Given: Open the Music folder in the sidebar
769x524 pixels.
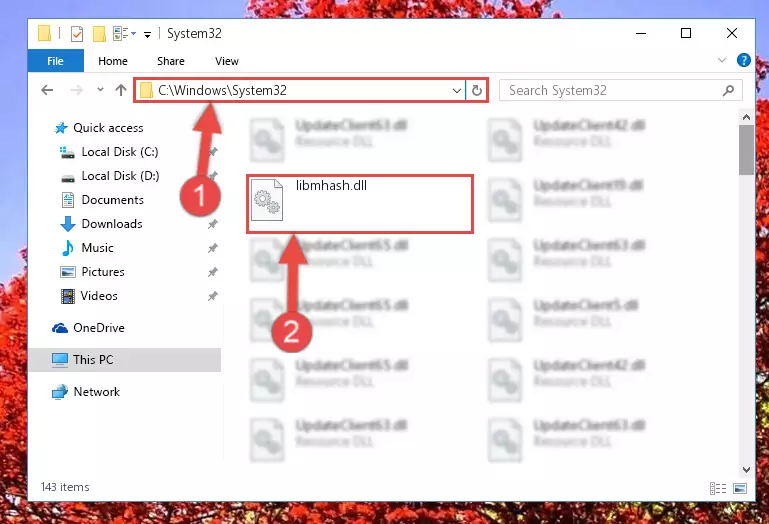Looking at the screenshot, I should pyautogui.click(x=97, y=248).
